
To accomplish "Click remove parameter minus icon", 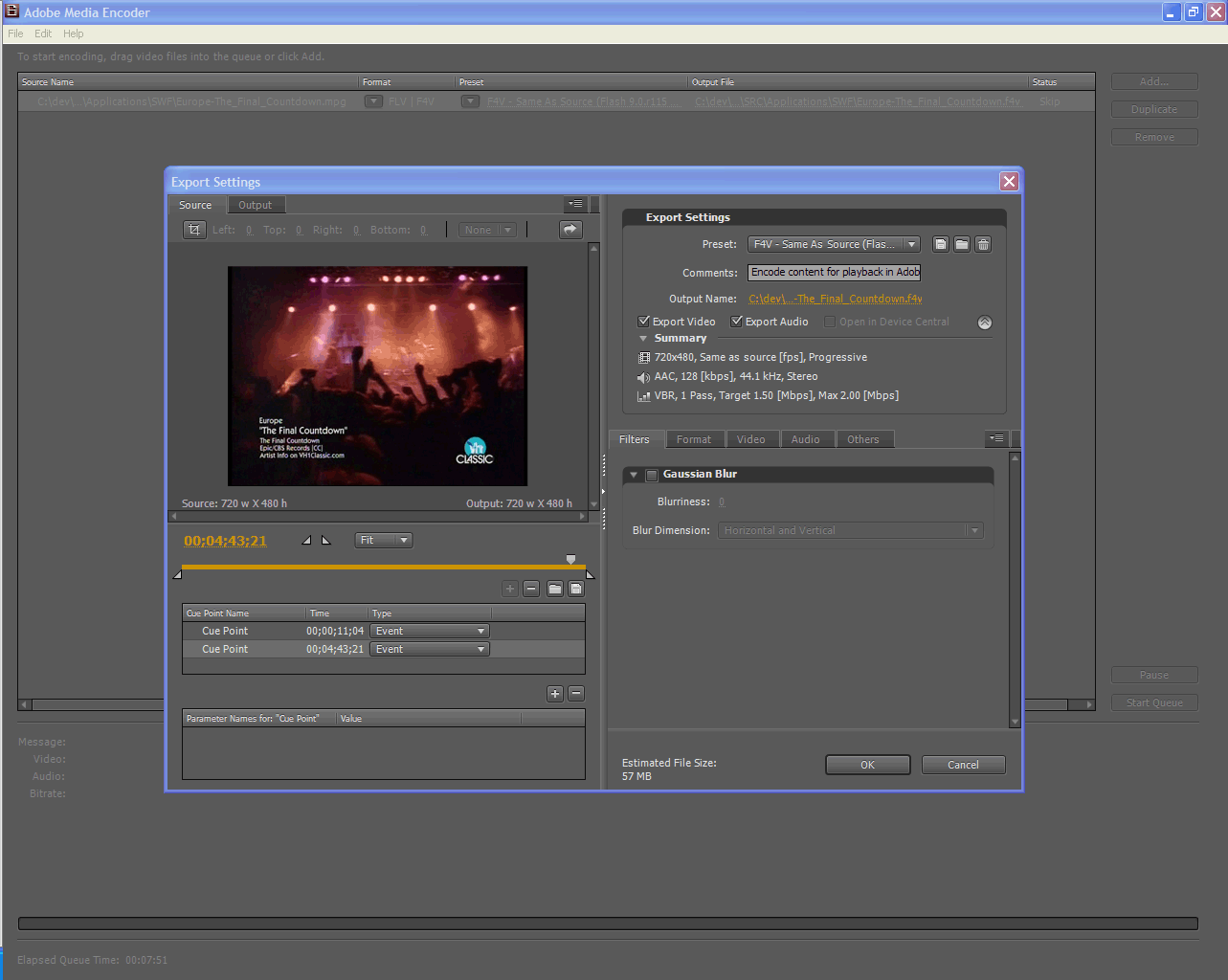I will (576, 694).
